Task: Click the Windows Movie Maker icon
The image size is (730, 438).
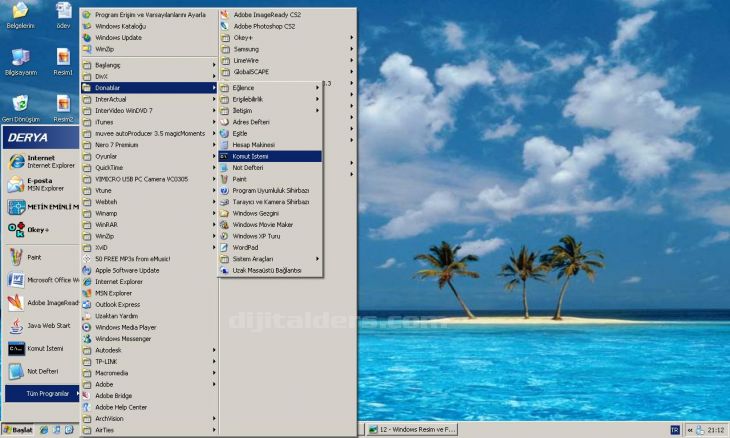Action: 224,225
